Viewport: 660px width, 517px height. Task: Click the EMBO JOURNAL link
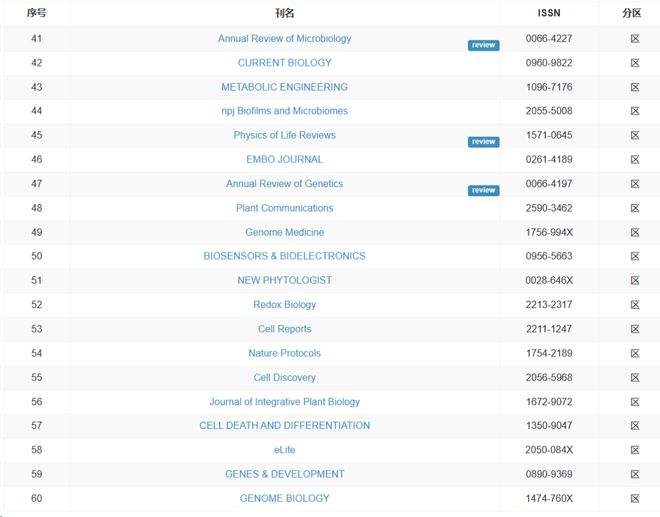pos(284,159)
